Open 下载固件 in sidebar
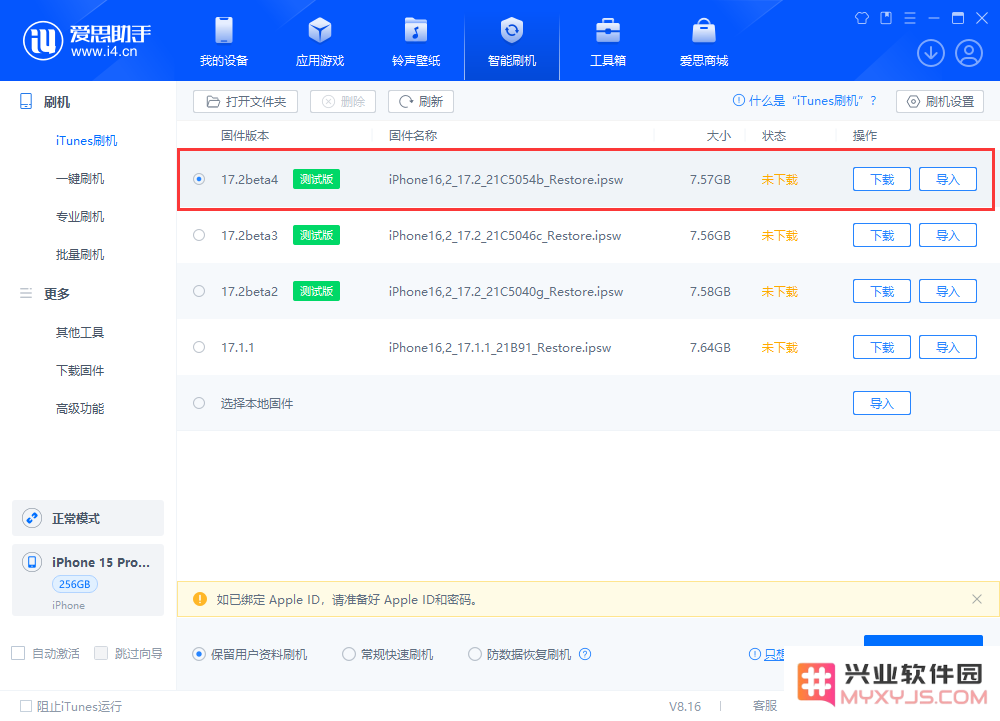Image resolution: width=1000 pixels, height=721 pixels. 80,370
